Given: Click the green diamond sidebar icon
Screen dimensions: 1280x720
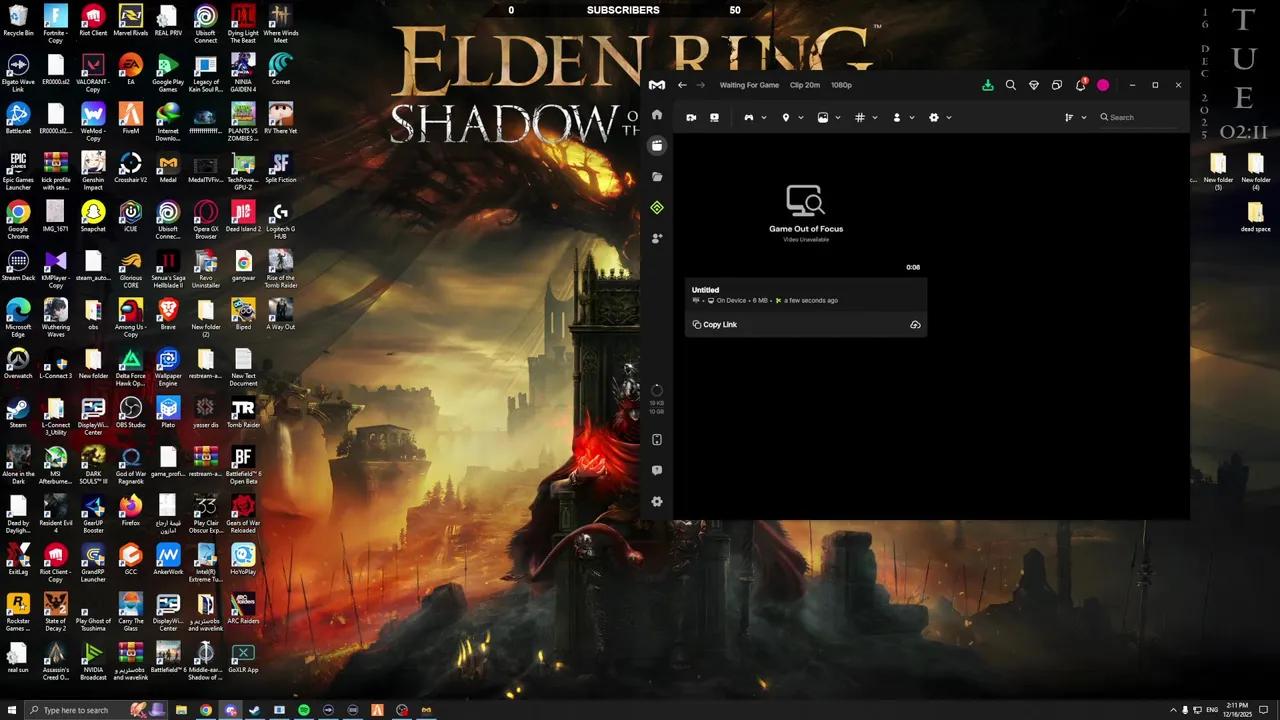Looking at the screenshot, I should [x=657, y=208].
